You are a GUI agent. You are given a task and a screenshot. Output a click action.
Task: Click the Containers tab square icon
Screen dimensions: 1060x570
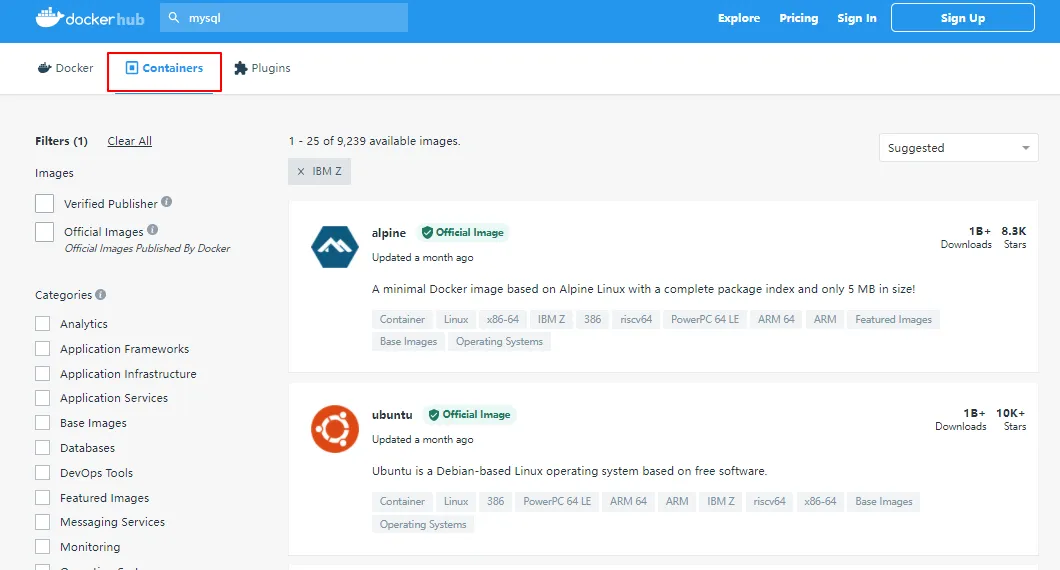pyautogui.click(x=132, y=68)
